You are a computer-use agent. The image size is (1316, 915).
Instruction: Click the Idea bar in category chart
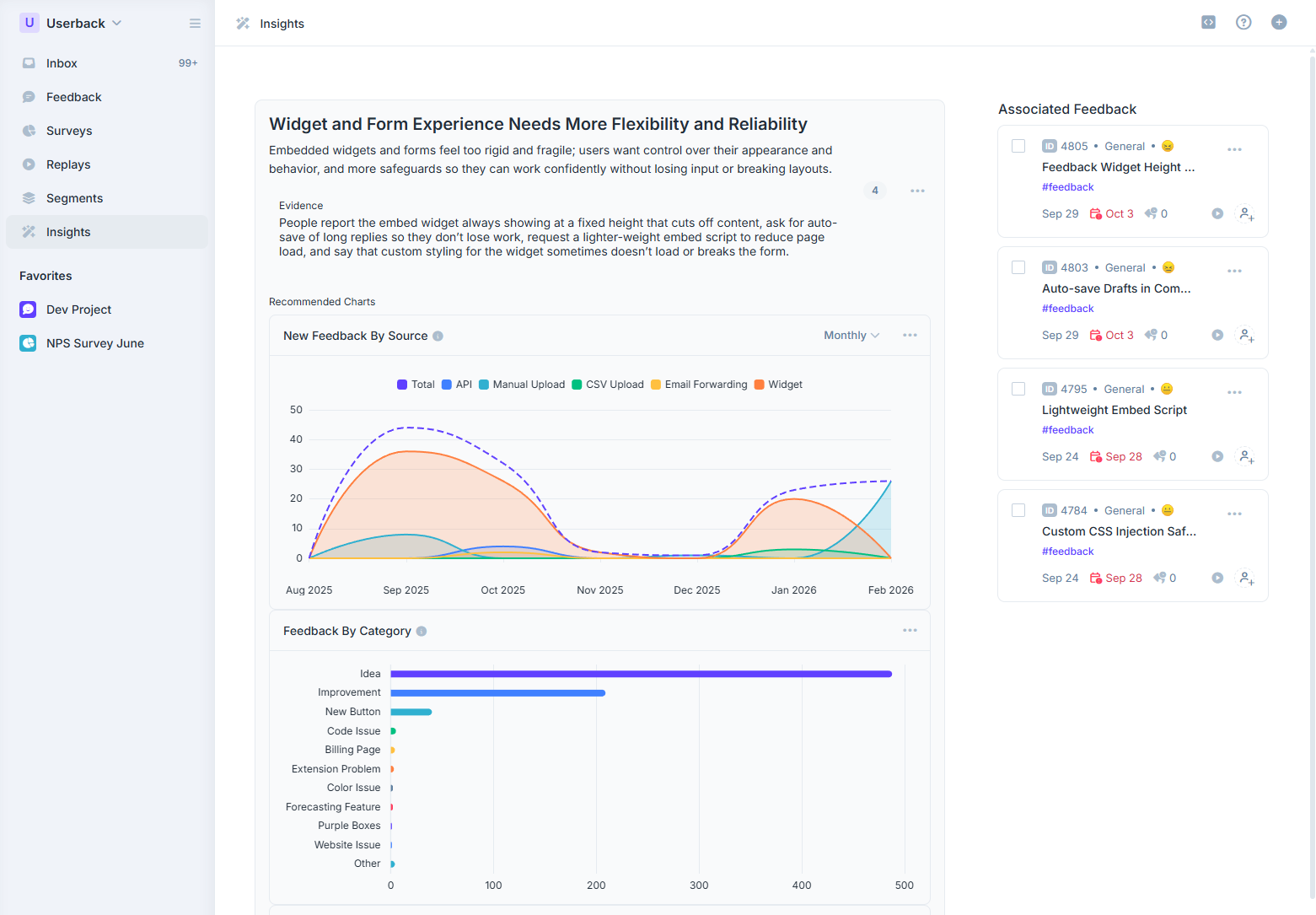pos(641,674)
